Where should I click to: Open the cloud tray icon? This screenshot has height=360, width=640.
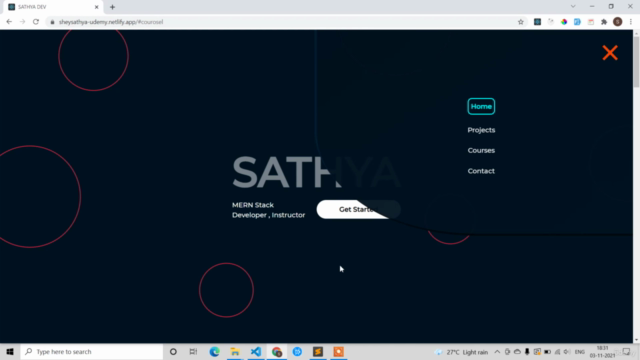pyautogui.click(x=517, y=352)
